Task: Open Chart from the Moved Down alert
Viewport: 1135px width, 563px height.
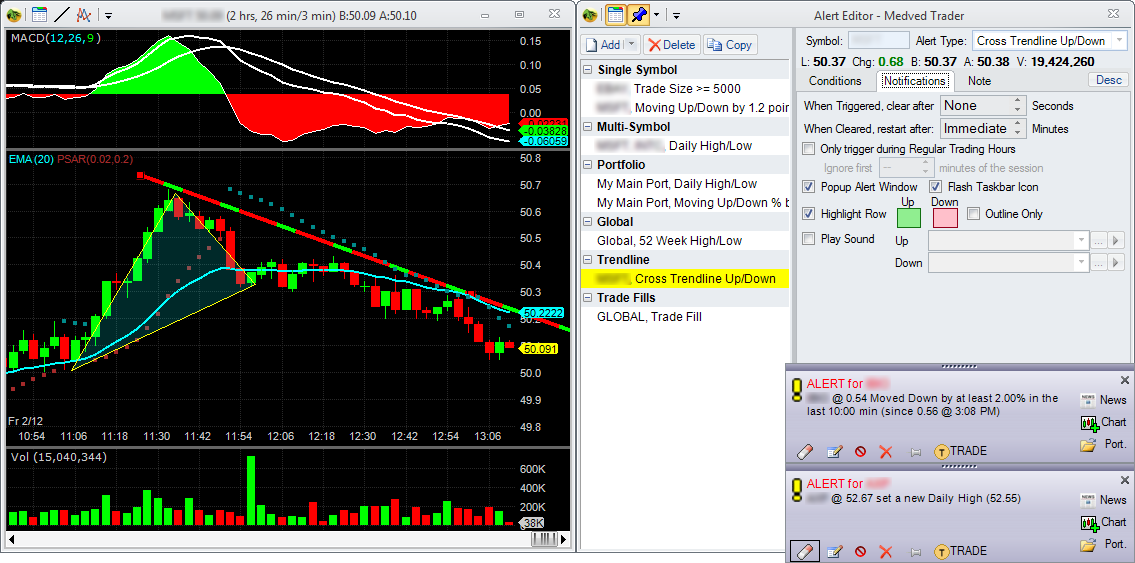Action: [1104, 422]
